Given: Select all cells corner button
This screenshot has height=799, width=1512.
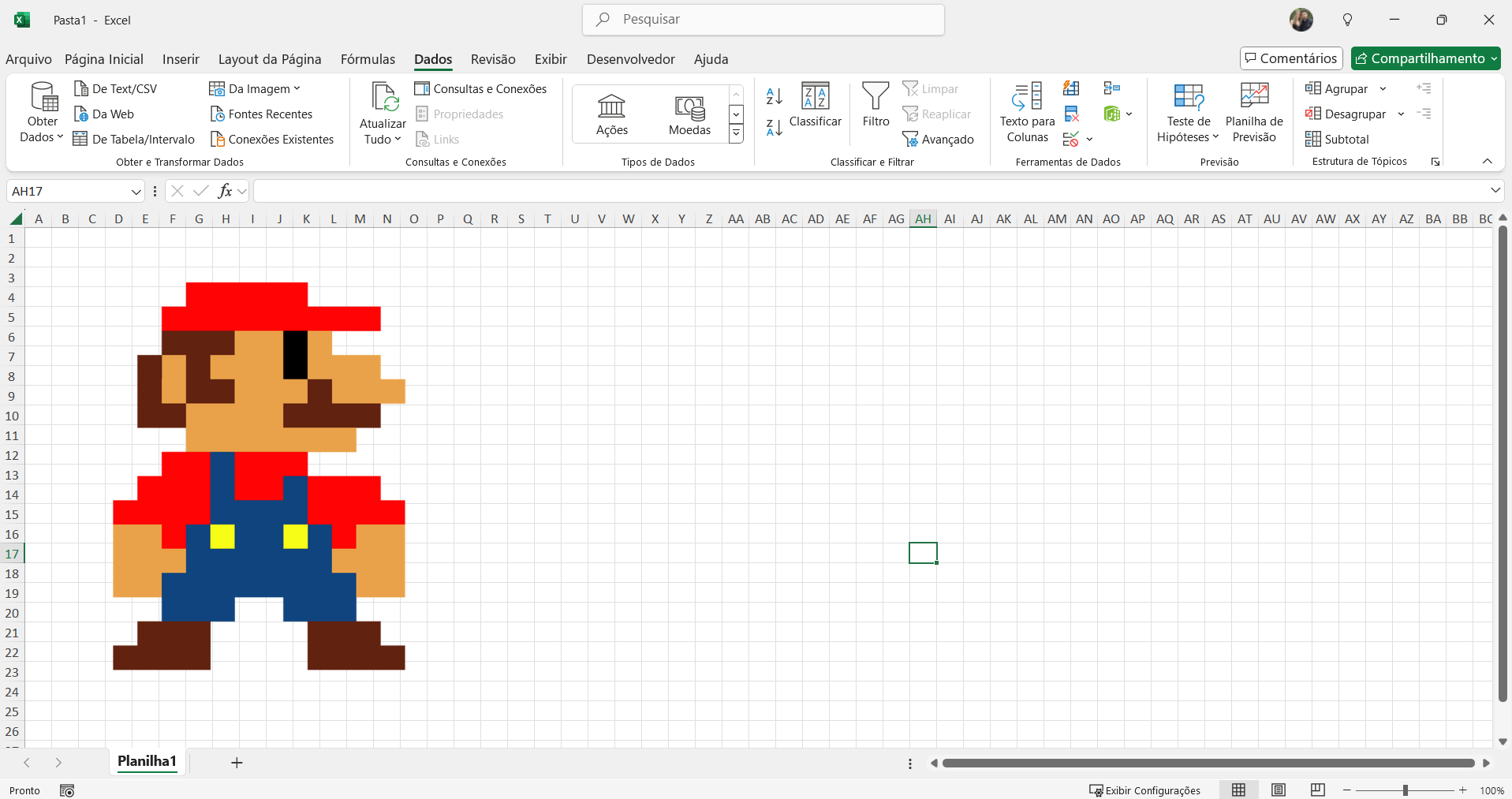Looking at the screenshot, I should tap(16, 218).
